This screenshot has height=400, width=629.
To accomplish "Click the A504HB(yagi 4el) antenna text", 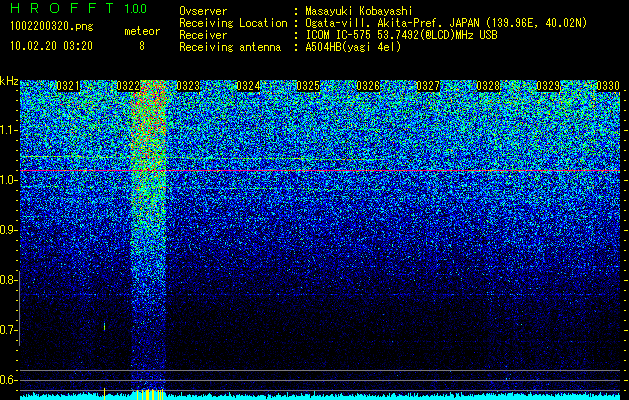I will pyautogui.click(x=353, y=47).
